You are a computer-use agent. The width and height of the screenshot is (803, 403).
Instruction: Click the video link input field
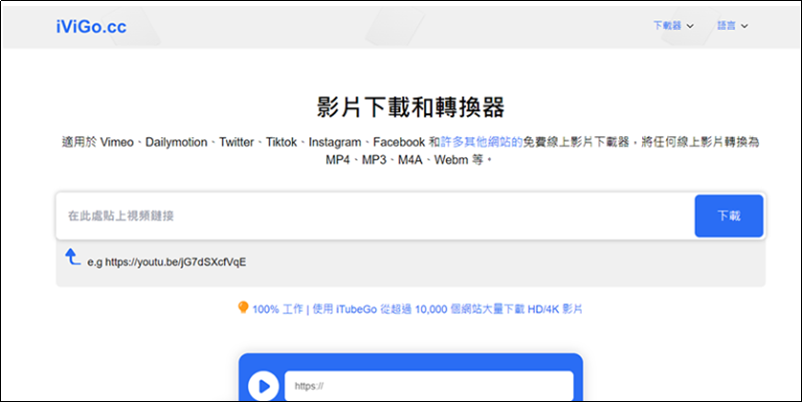click(x=375, y=216)
